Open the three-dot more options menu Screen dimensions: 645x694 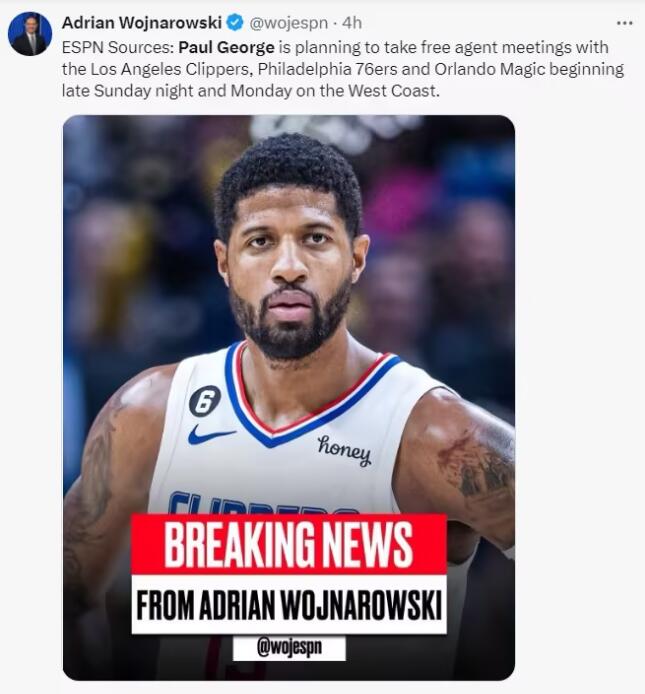coord(625,23)
